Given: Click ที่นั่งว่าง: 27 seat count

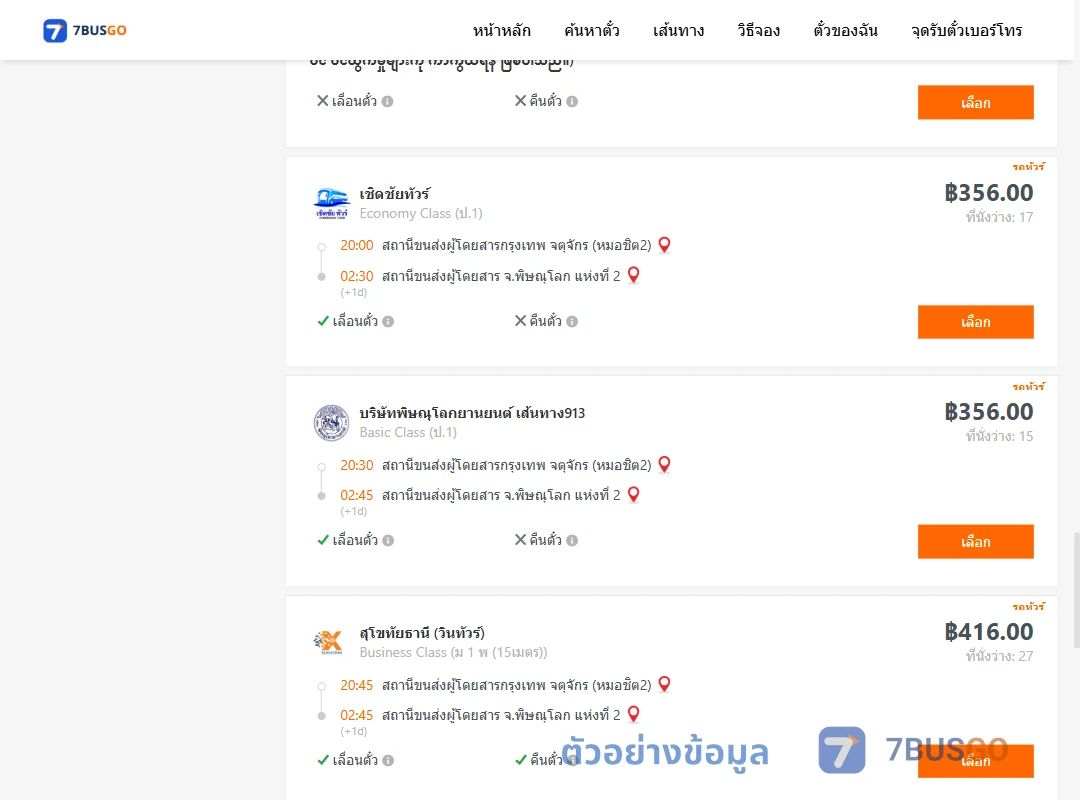Looking at the screenshot, I should 999,656.
